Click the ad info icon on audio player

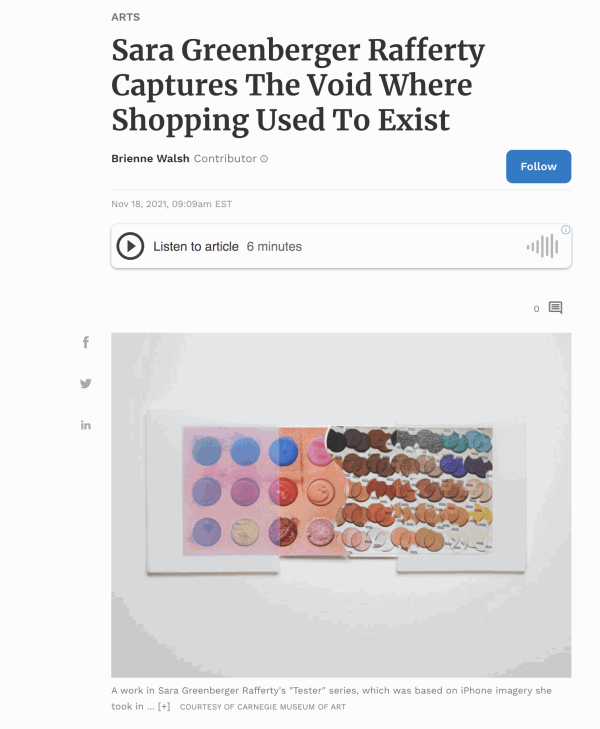point(566,230)
